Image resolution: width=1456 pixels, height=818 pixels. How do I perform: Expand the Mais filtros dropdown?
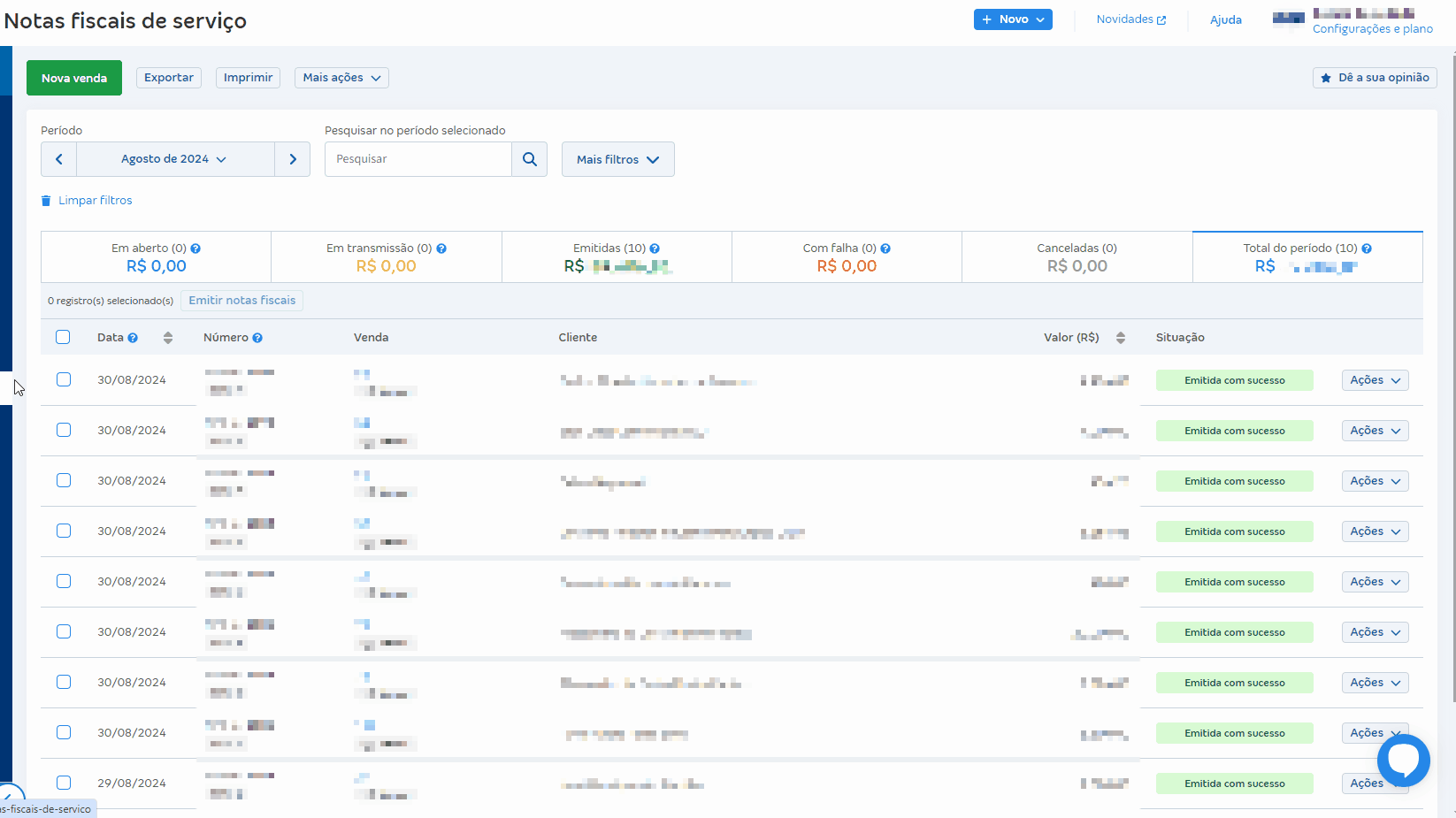point(617,159)
